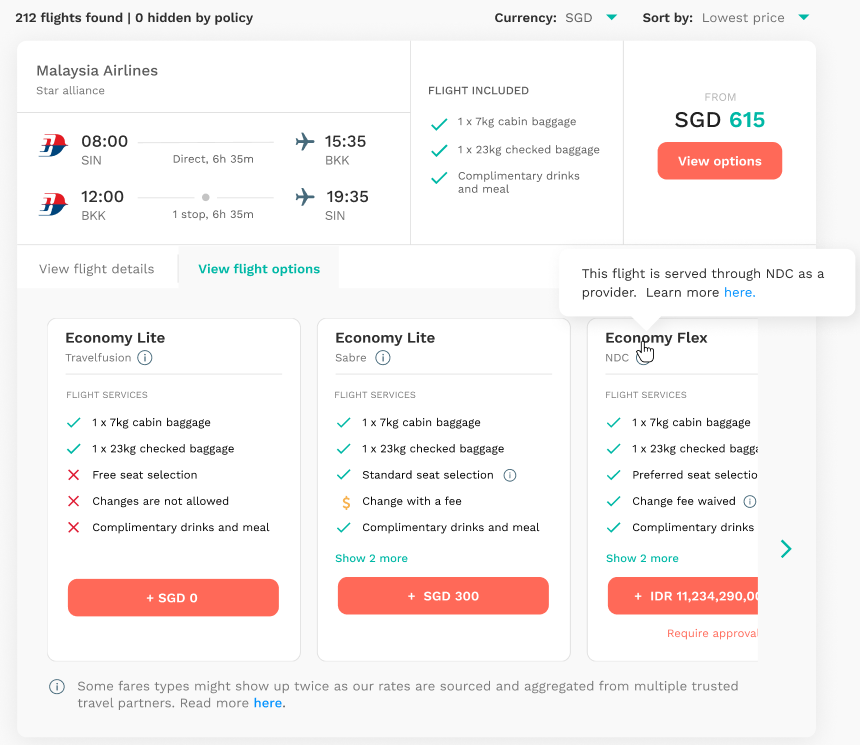This screenshot has width=860, height=745.
Task: Select Travelfusion fare with + SGD 0
Action: tap(173, 598)
